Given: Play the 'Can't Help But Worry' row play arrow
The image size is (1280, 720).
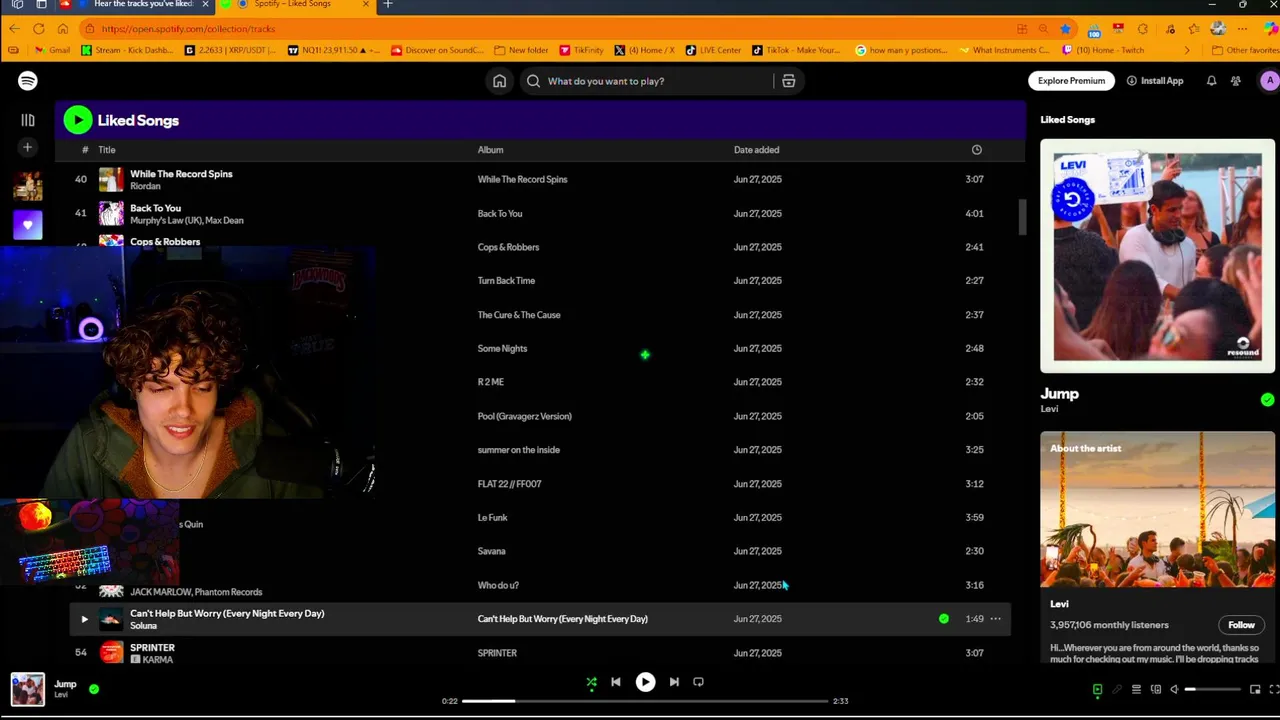Looking at the screenshot, I should click(x=84, y=620).
